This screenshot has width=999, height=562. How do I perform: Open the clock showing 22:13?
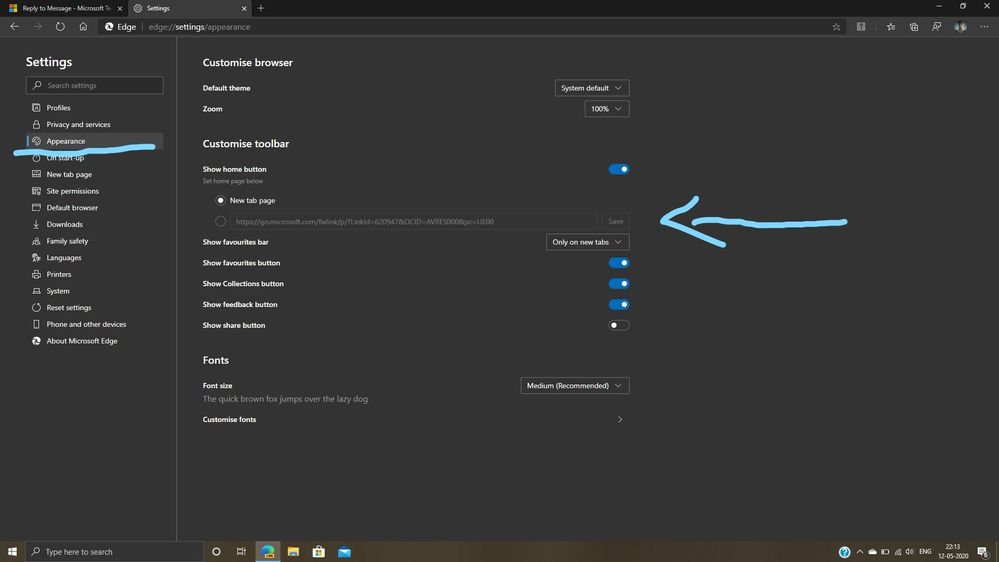pos(953,551)
